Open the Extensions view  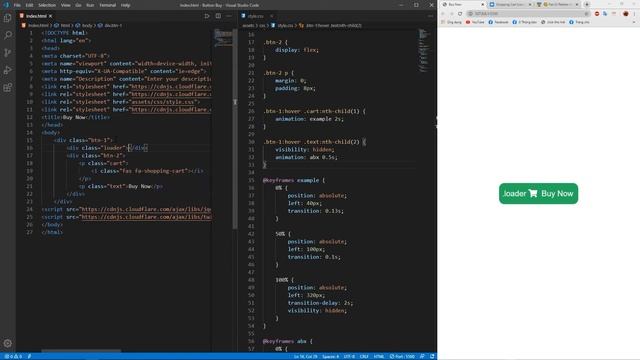click(8, 88)
